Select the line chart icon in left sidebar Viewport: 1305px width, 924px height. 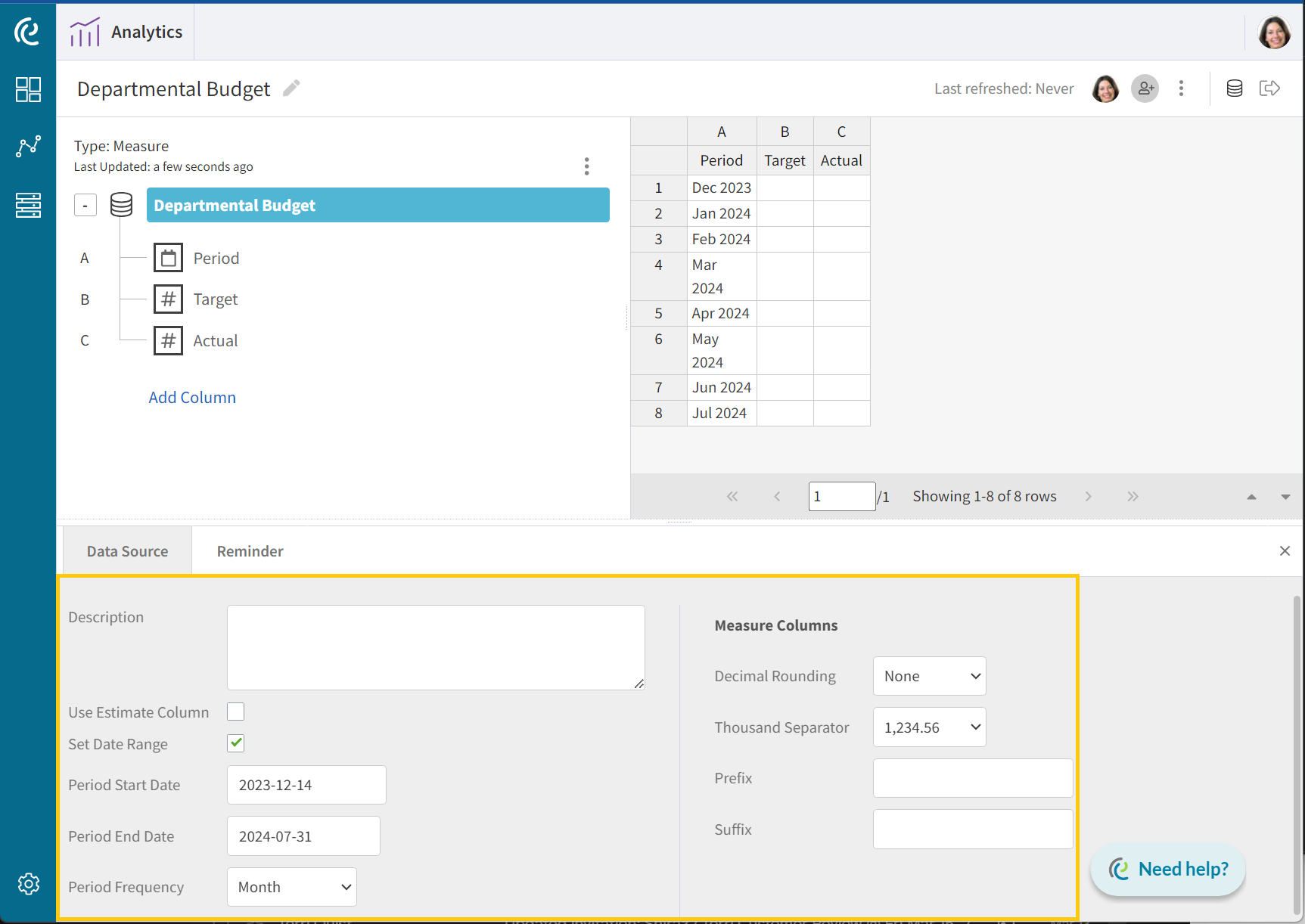click(x=28, y=147)
